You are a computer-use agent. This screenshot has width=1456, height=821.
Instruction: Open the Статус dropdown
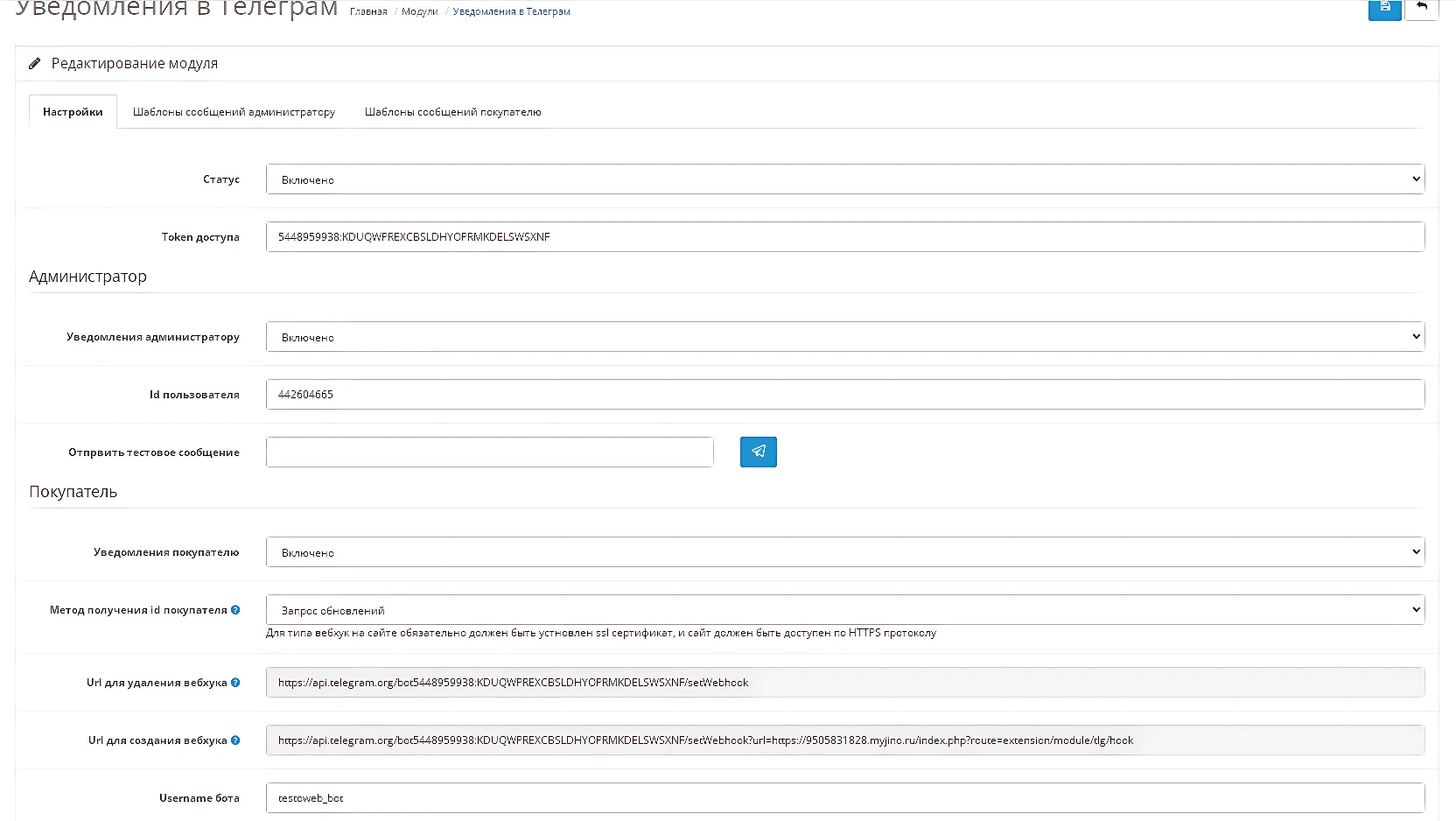coord(845,179)
